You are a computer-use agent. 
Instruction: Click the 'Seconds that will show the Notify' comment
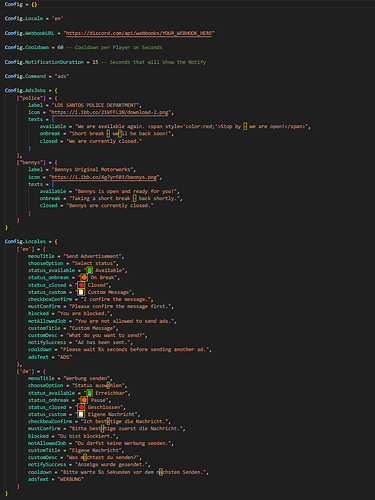(154, 62)
